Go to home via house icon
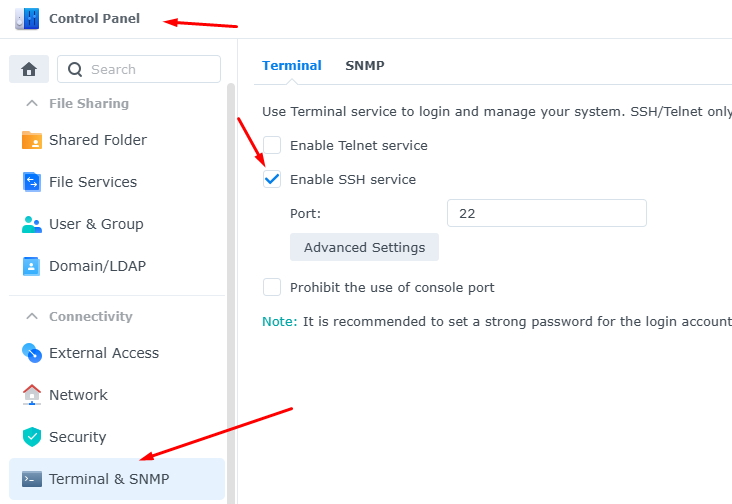Screen dimensions: 732x504 (x=29, y=69)
